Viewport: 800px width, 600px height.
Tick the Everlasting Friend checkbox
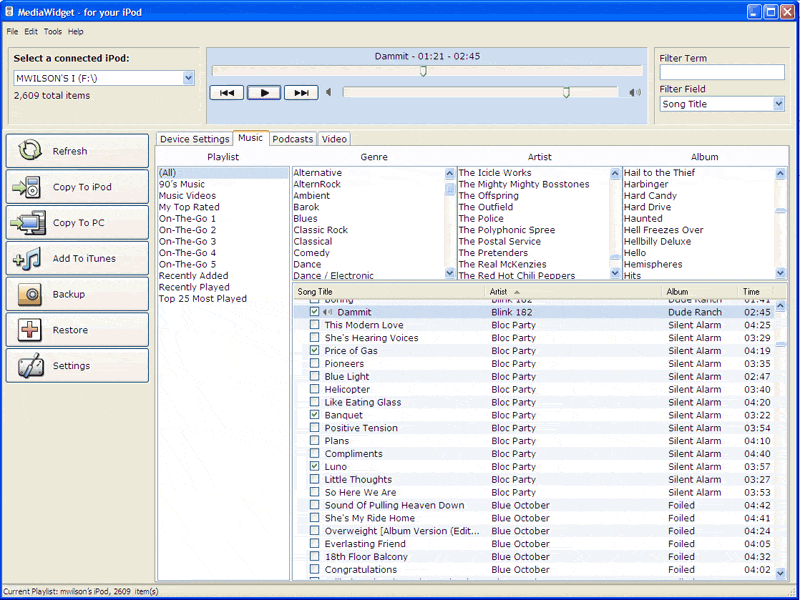[x=315, y=543]
